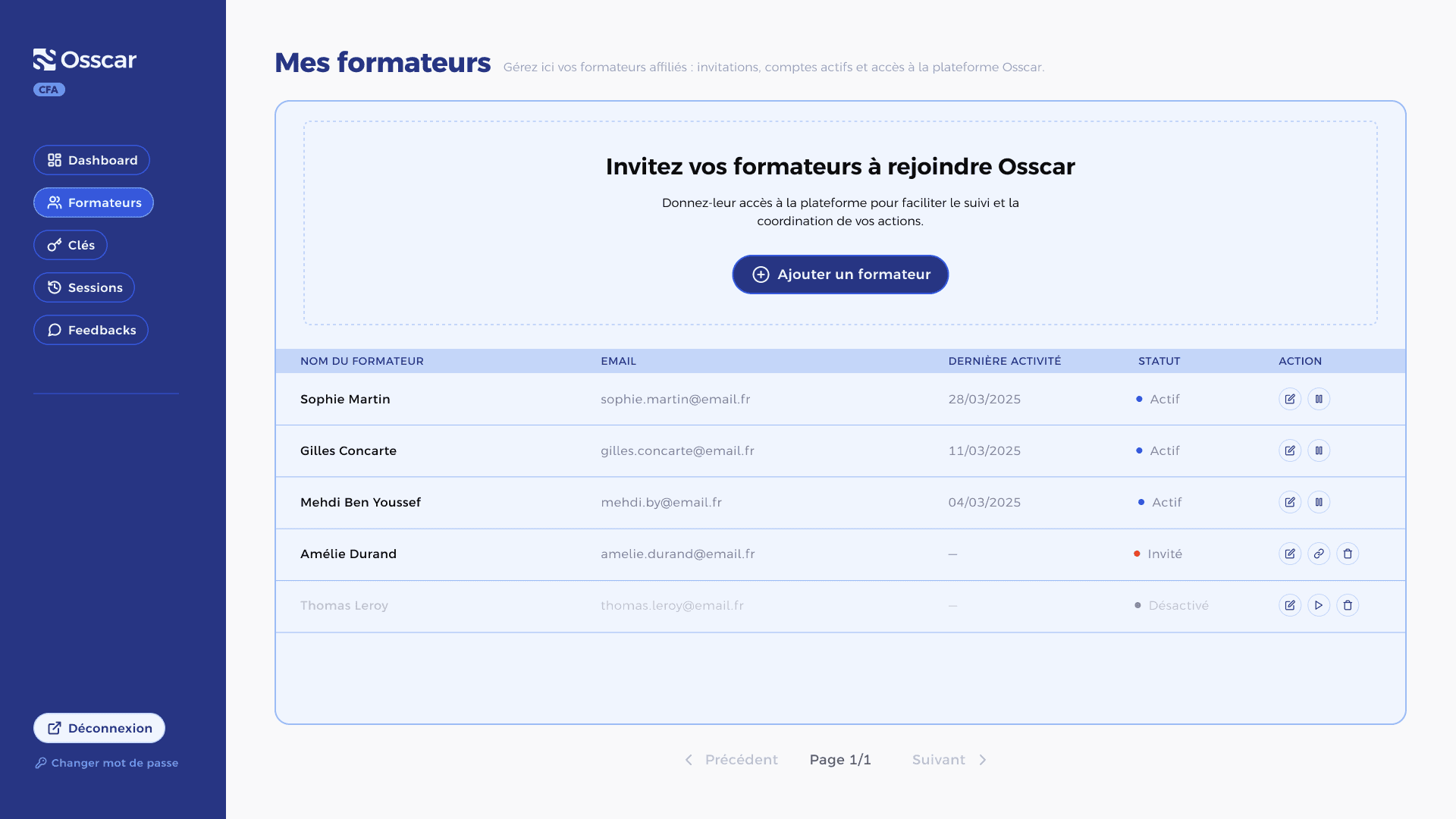Edit Amélie Durand's formateur entry

point(1290,554)
